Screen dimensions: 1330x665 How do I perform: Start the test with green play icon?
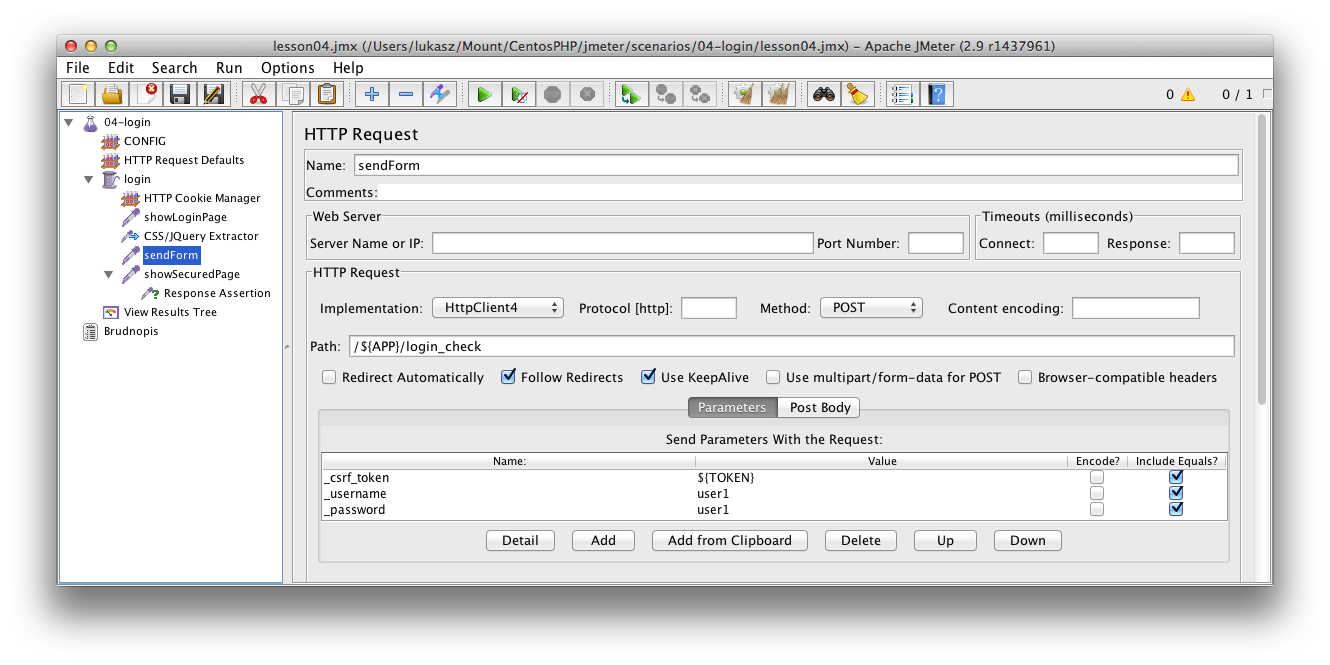click(484, 94)
